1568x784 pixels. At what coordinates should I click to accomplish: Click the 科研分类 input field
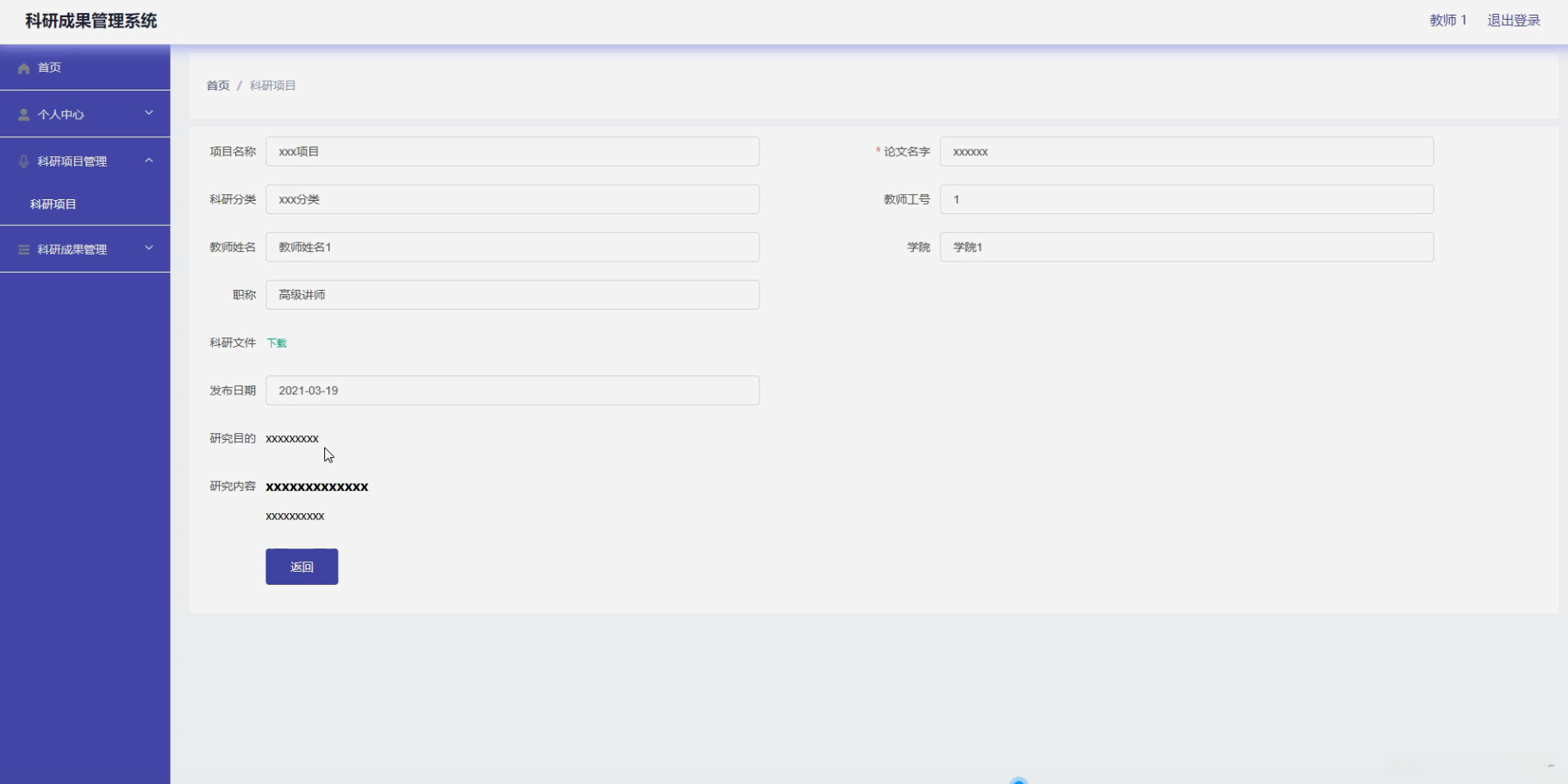(512, 199)
